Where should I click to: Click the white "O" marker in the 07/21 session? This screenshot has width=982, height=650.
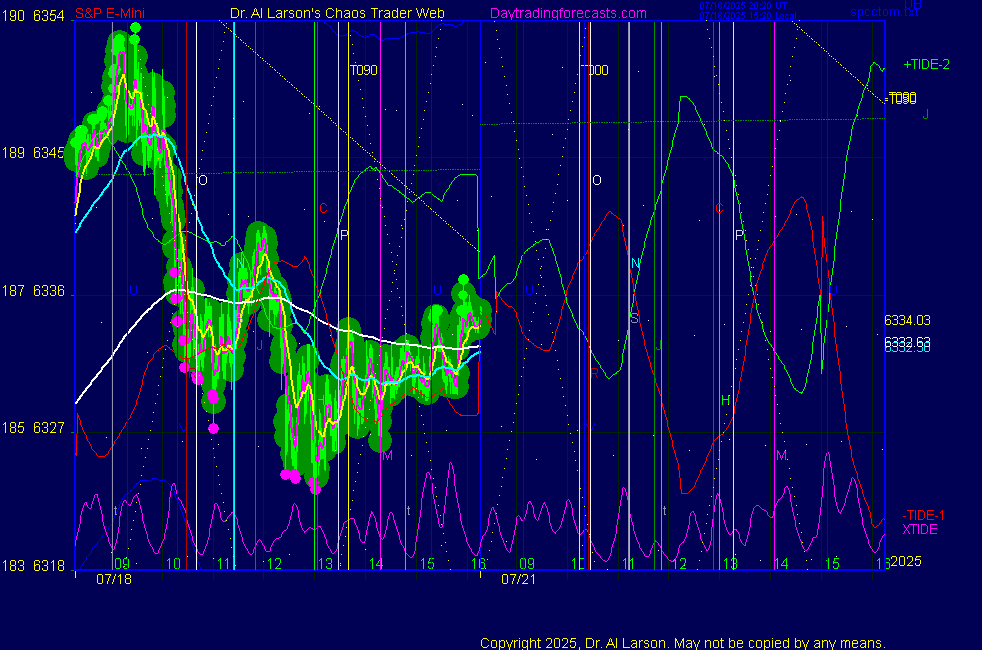(x=597, y=180)
